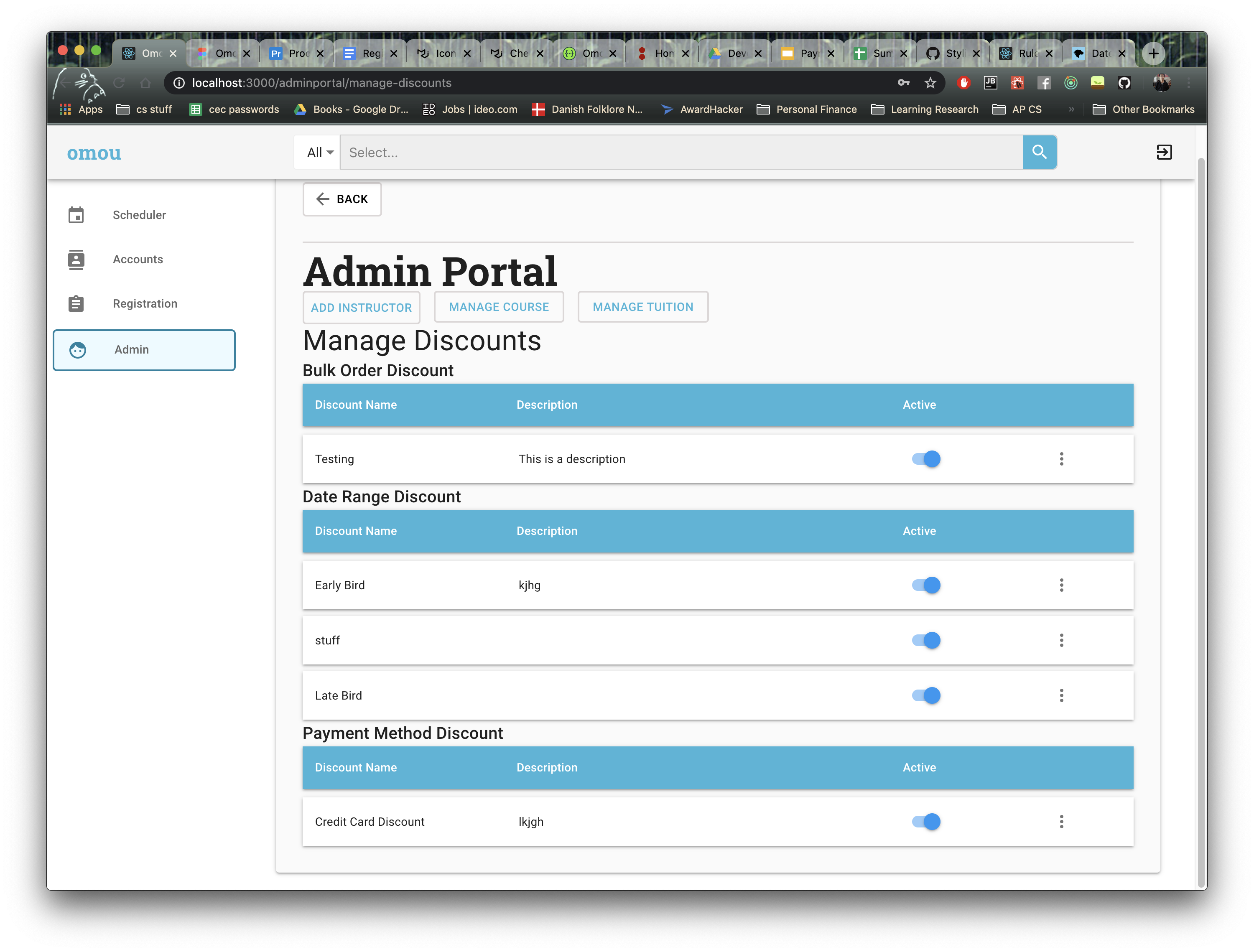This screenshot has height=952, width=1254.
Task: Click the back arrow icon above Admin Portal
Action: [323, 199]
